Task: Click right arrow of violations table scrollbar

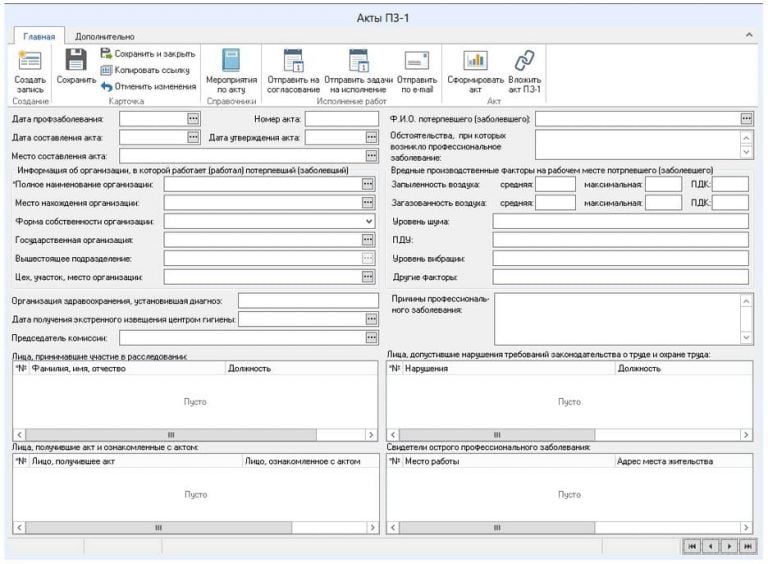Action: tap(746, 435)
